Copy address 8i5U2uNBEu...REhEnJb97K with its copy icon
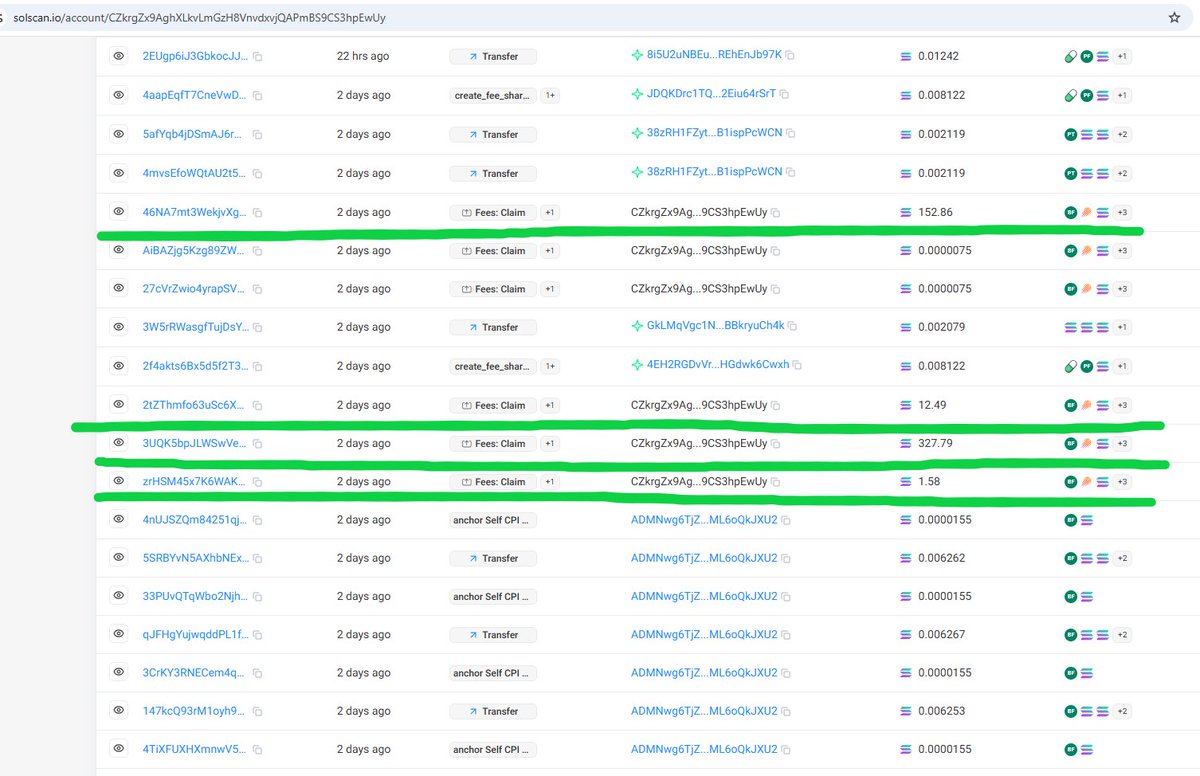The image size is (1200, 776). pos(790,56)
